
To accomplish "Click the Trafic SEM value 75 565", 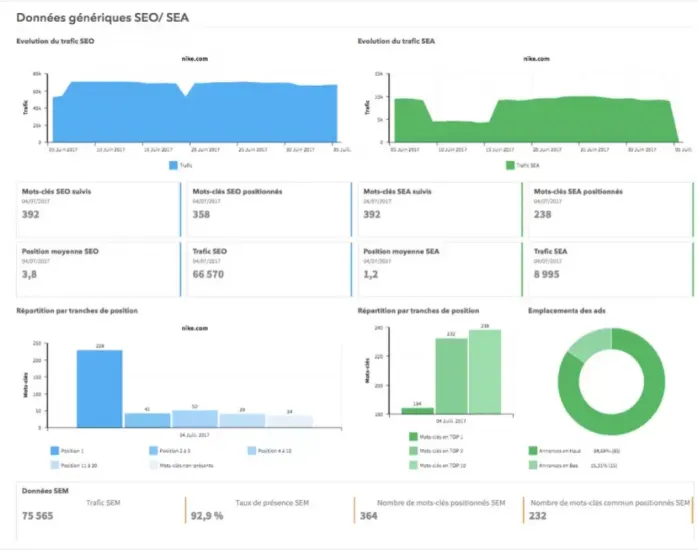I will click(x=37, y=516).
